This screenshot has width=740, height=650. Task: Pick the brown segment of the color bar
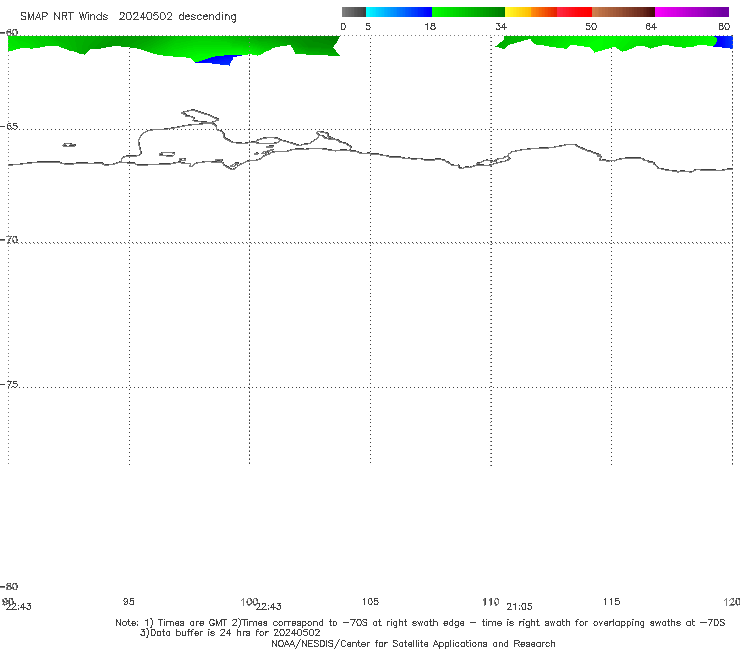623,12
